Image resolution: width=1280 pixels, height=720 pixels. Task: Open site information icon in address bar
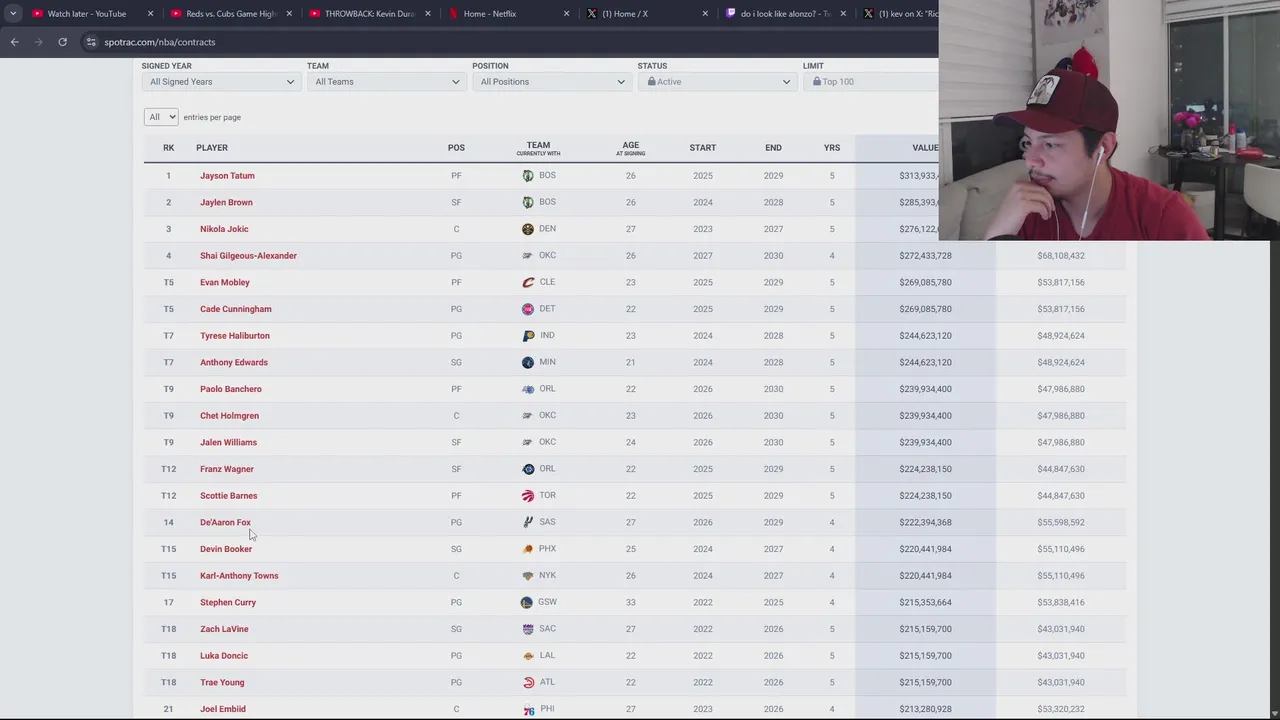pyautogui.click(x=91, y=42)
